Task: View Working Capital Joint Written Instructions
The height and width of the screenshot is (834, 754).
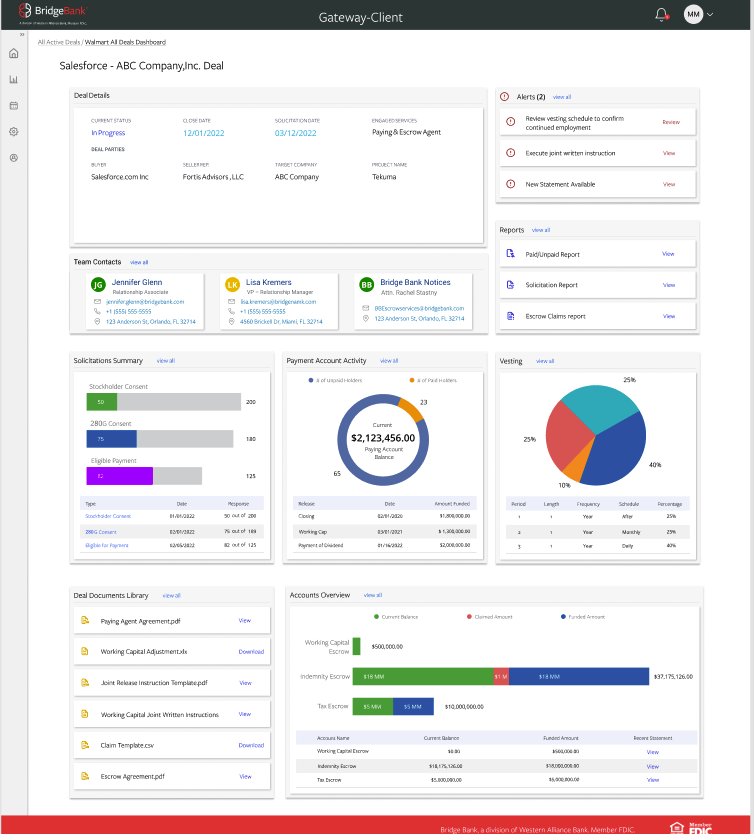Action: point(245,714)
